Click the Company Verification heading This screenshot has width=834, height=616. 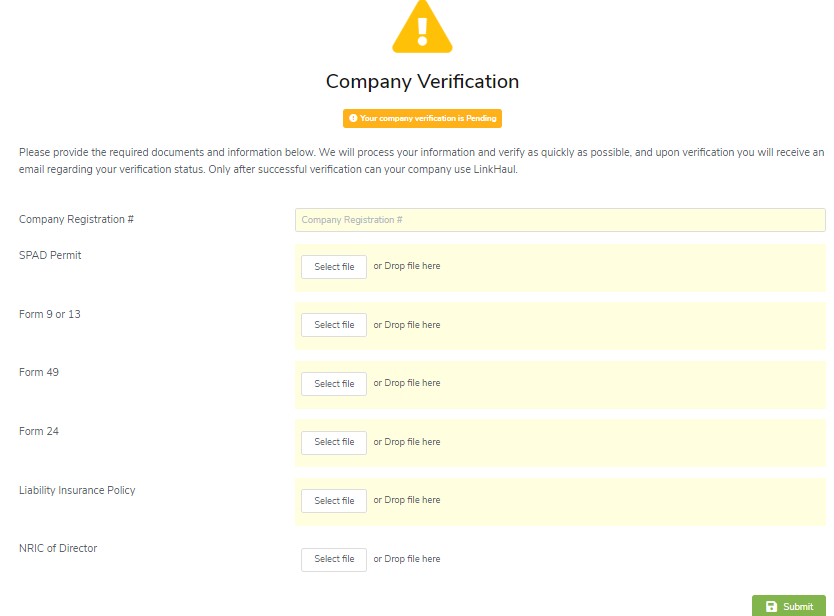click(x=422, y=82)
